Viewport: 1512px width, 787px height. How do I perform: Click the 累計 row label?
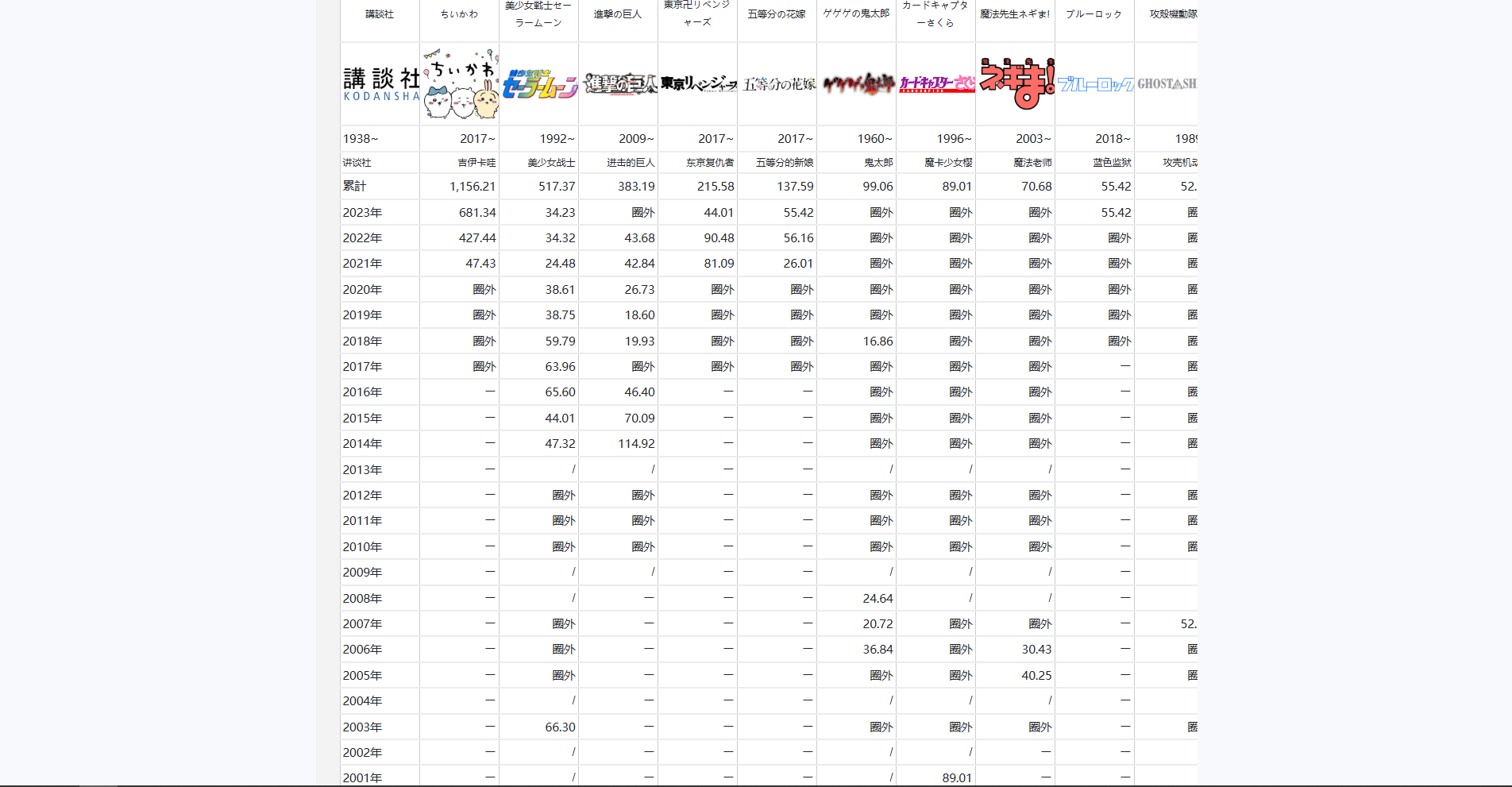tap(354, 187)
